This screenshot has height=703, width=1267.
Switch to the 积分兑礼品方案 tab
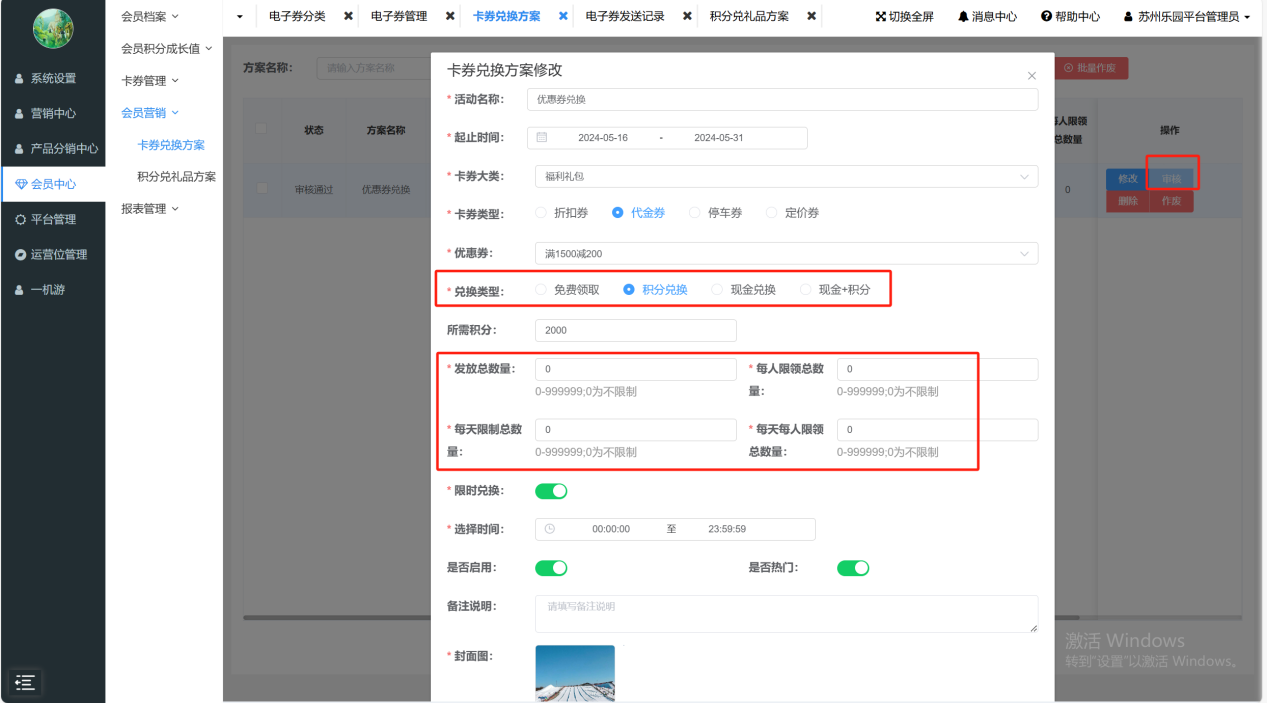pyautogui.click(x=749, y=17)
